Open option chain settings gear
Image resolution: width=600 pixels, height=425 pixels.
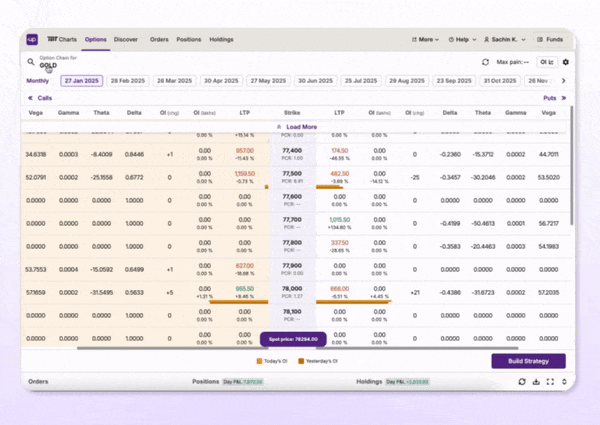(565, 62)
